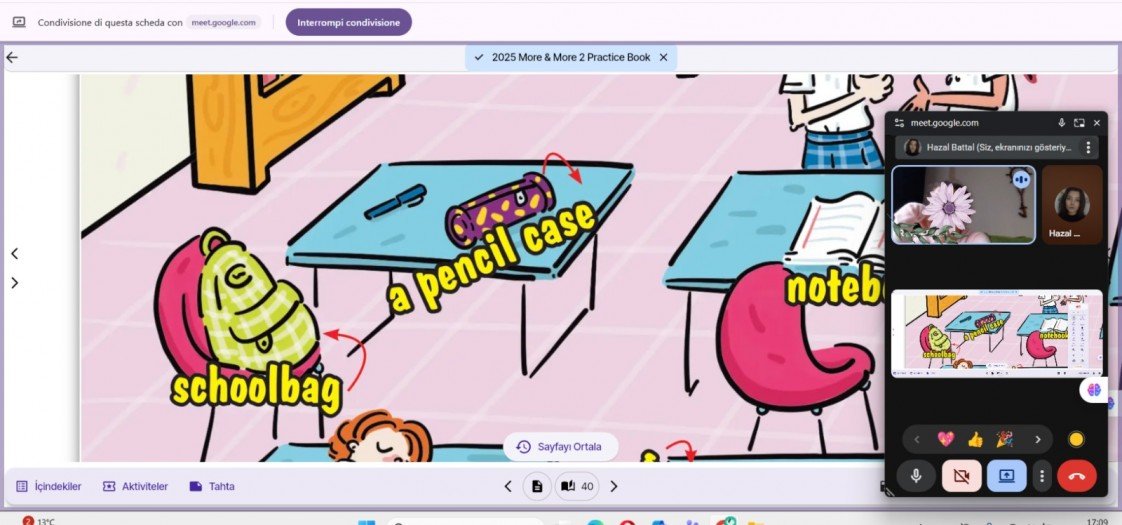Open options menu next to Hazal Battal's name
The width and height of the screenshot is (1122, 525).
[x=1088, y=147]
